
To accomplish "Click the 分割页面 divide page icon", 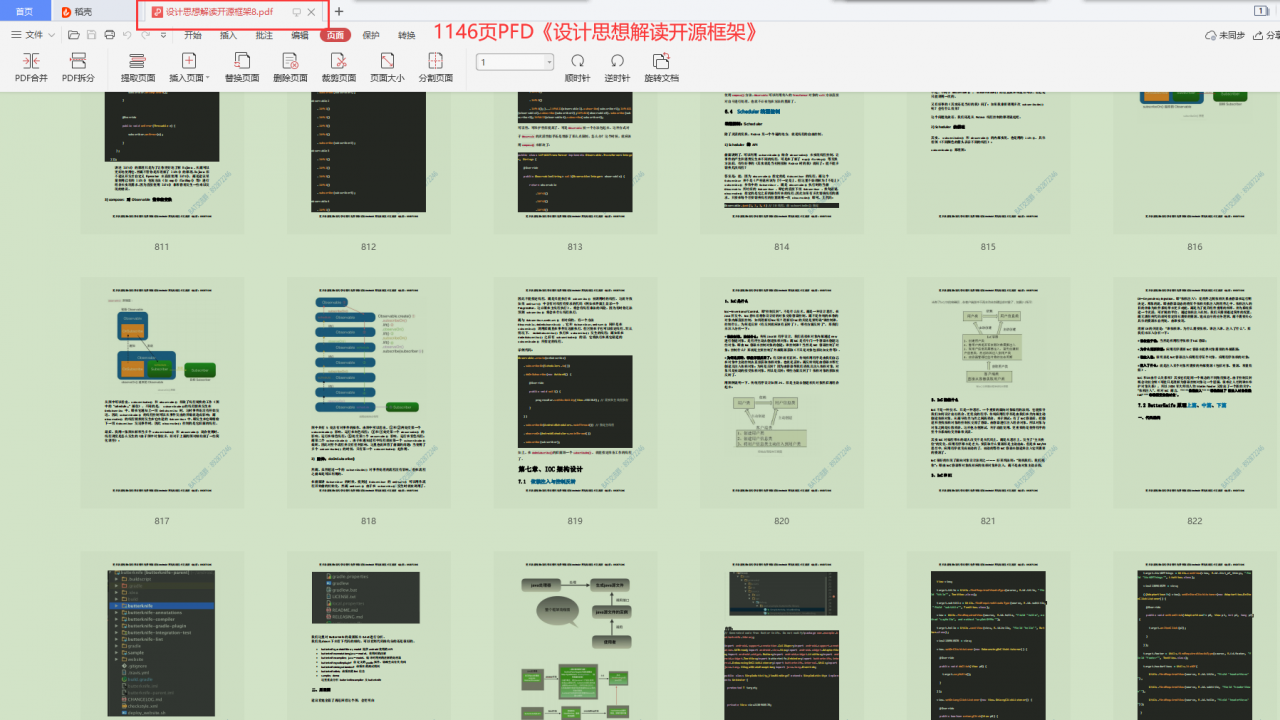I will click(x=435, y=61).
